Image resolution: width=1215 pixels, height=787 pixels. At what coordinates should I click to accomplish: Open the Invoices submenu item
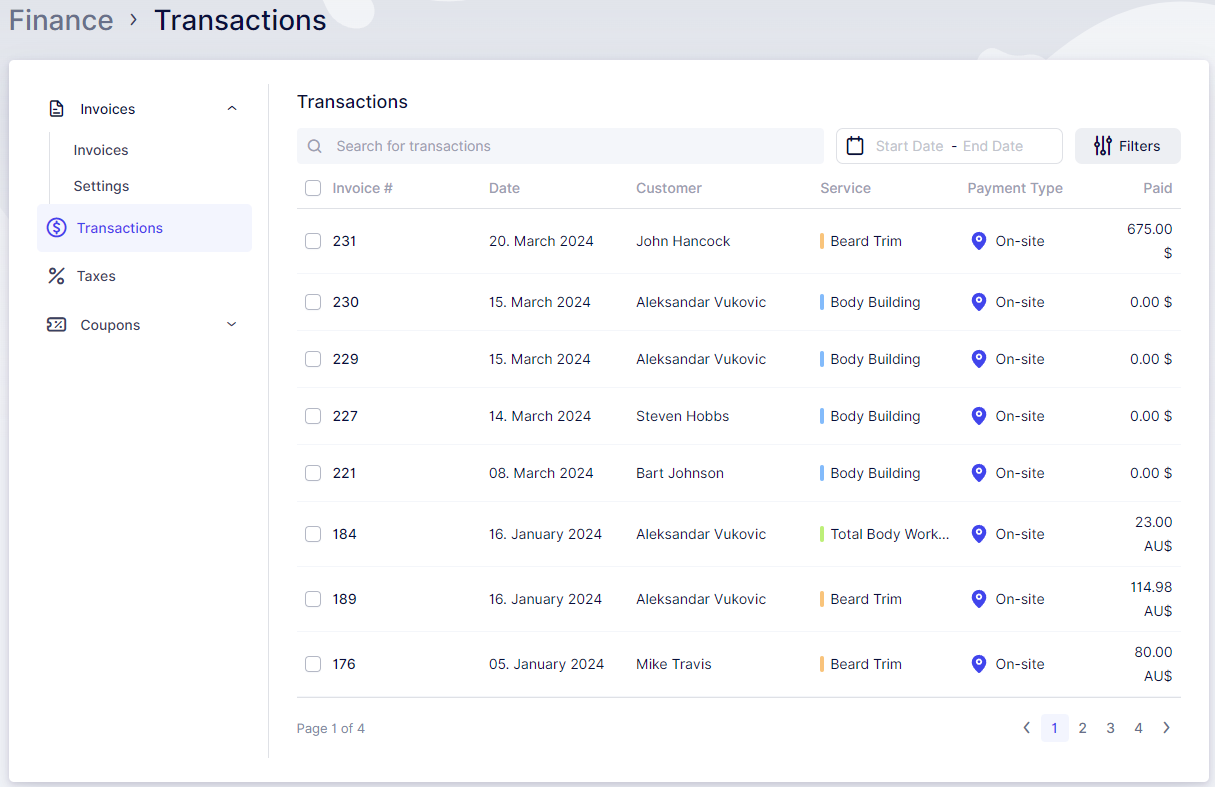101,150
